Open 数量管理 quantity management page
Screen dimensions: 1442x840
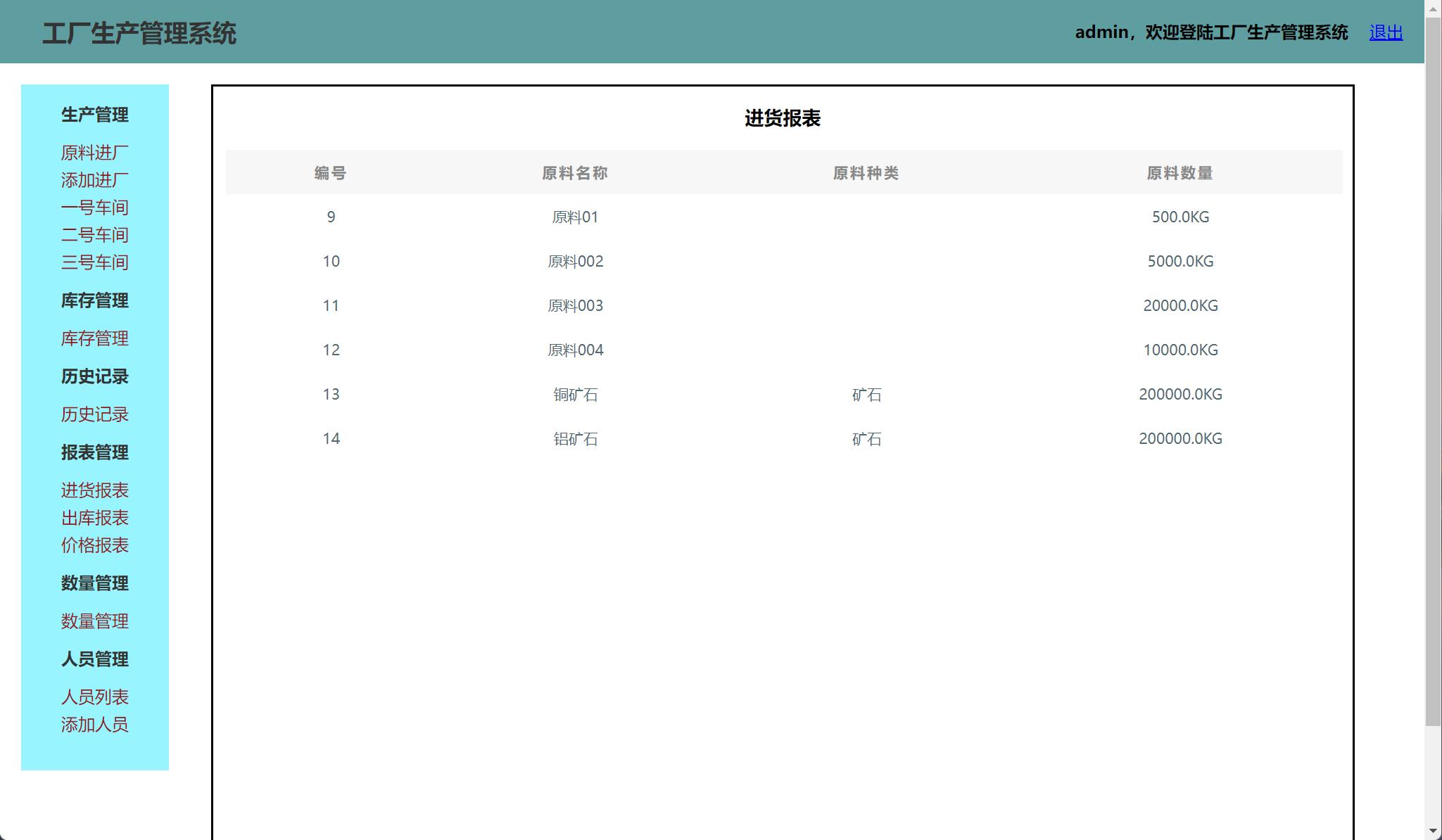click(x=94, y=621)
